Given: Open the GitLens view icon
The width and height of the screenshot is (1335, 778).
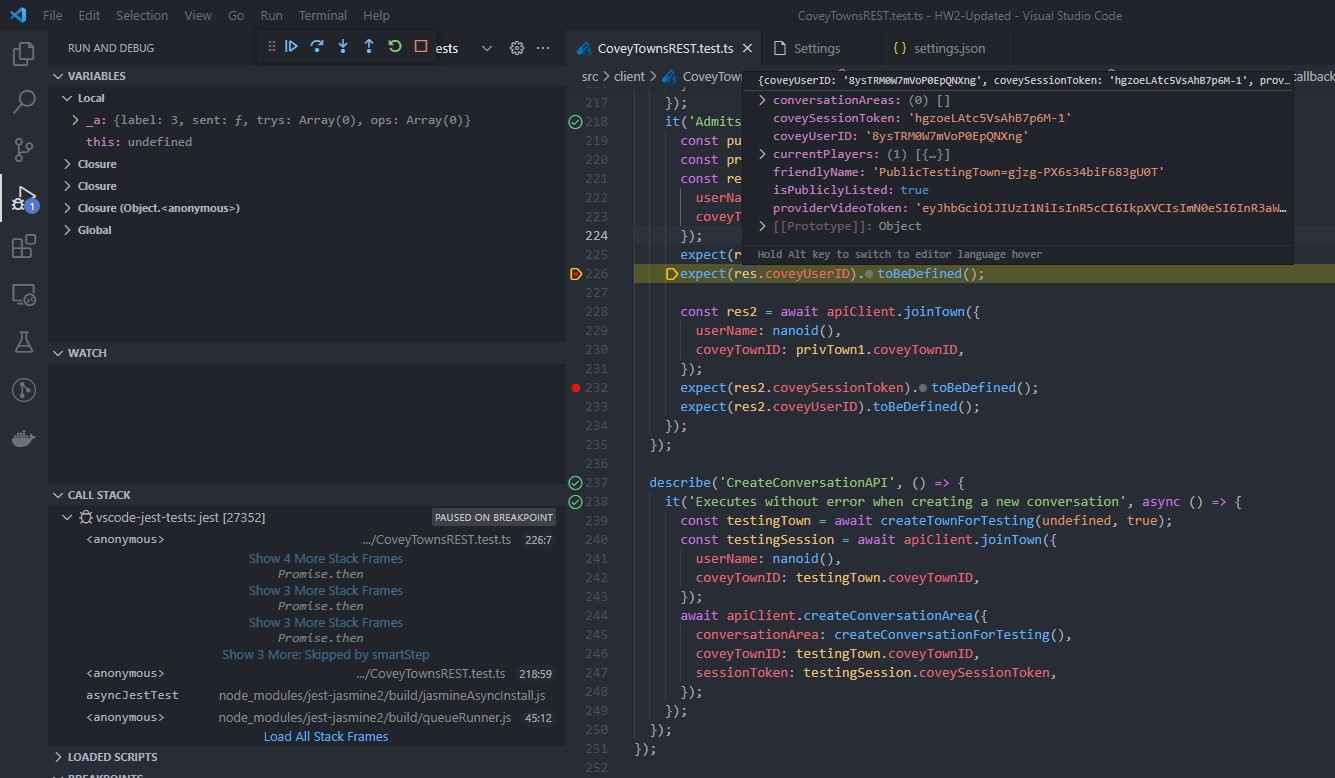Looking at the screenshot, I should 24,390.
